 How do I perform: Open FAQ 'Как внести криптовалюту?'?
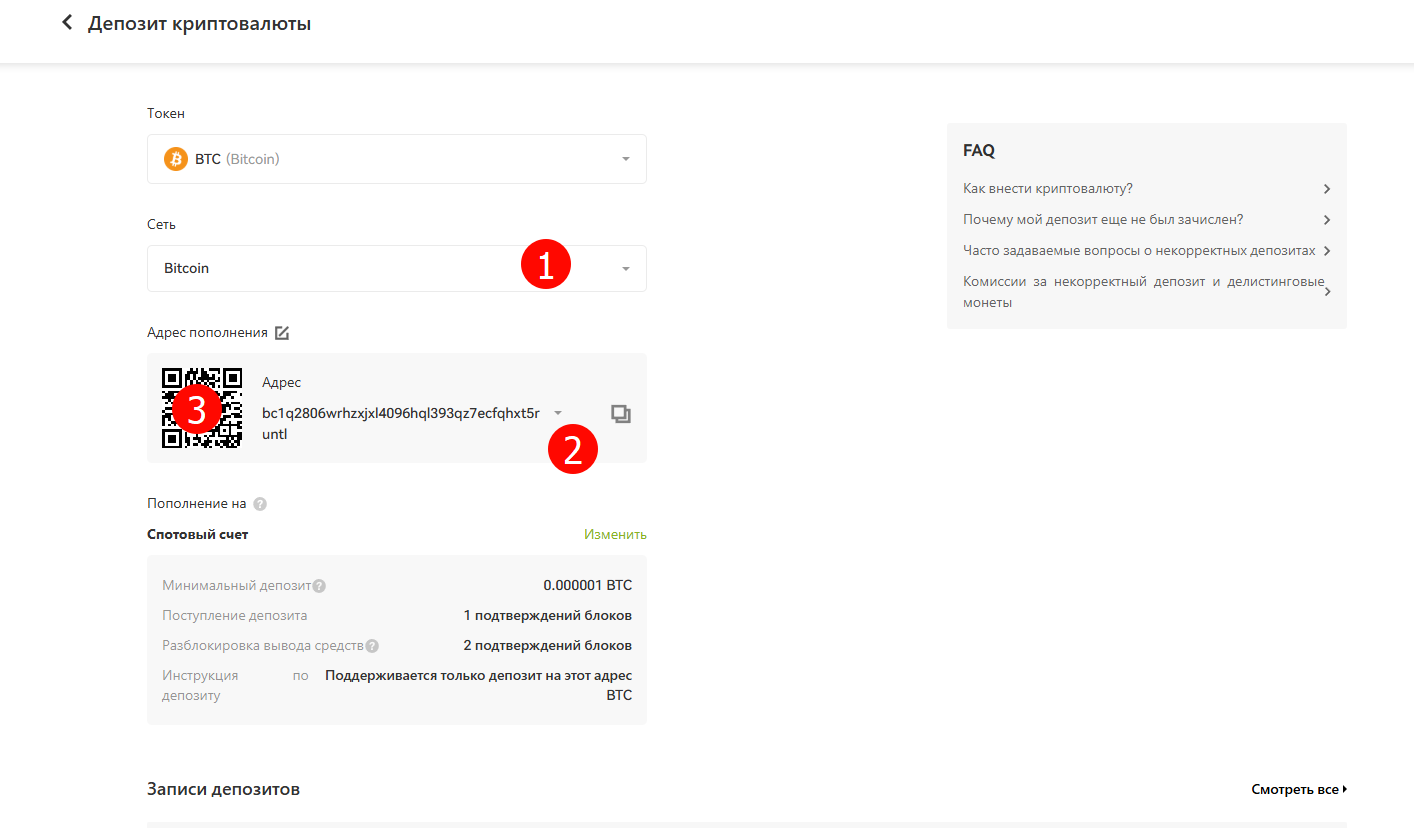coord(1047,188)
